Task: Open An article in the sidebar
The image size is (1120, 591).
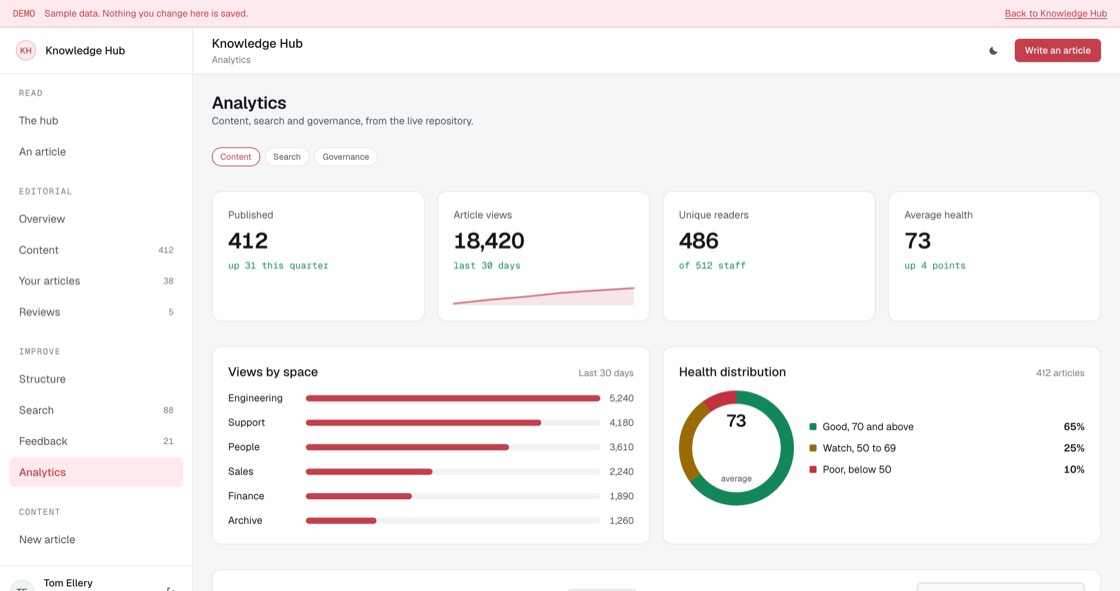Action: point(96,152)
